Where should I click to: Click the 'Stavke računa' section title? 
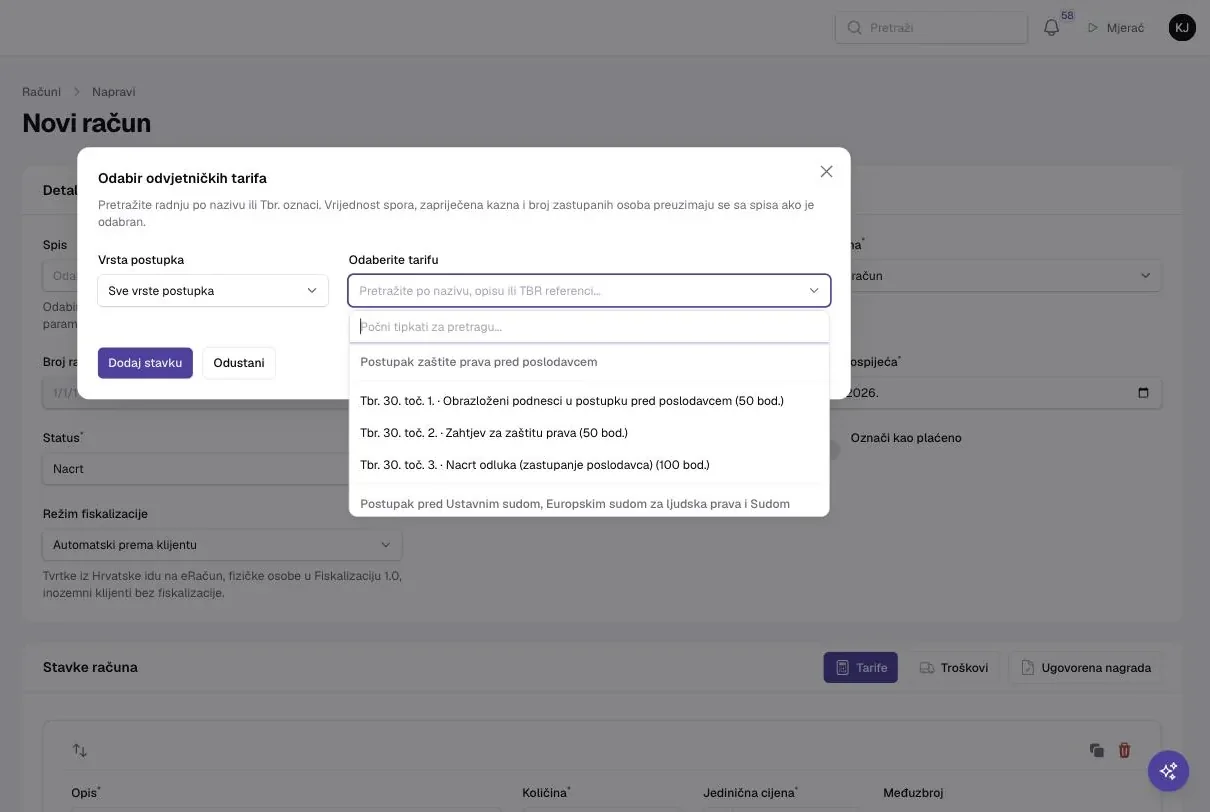[x=90, y=667]
